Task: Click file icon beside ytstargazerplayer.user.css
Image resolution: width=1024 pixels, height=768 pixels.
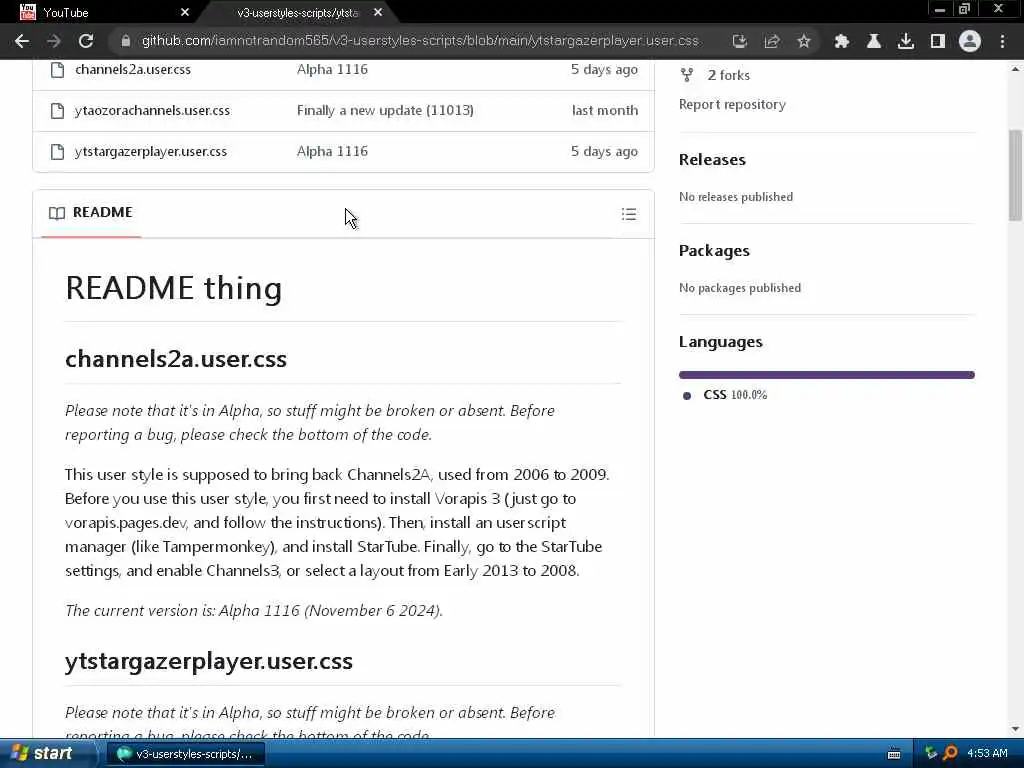Action: (57, 152)
